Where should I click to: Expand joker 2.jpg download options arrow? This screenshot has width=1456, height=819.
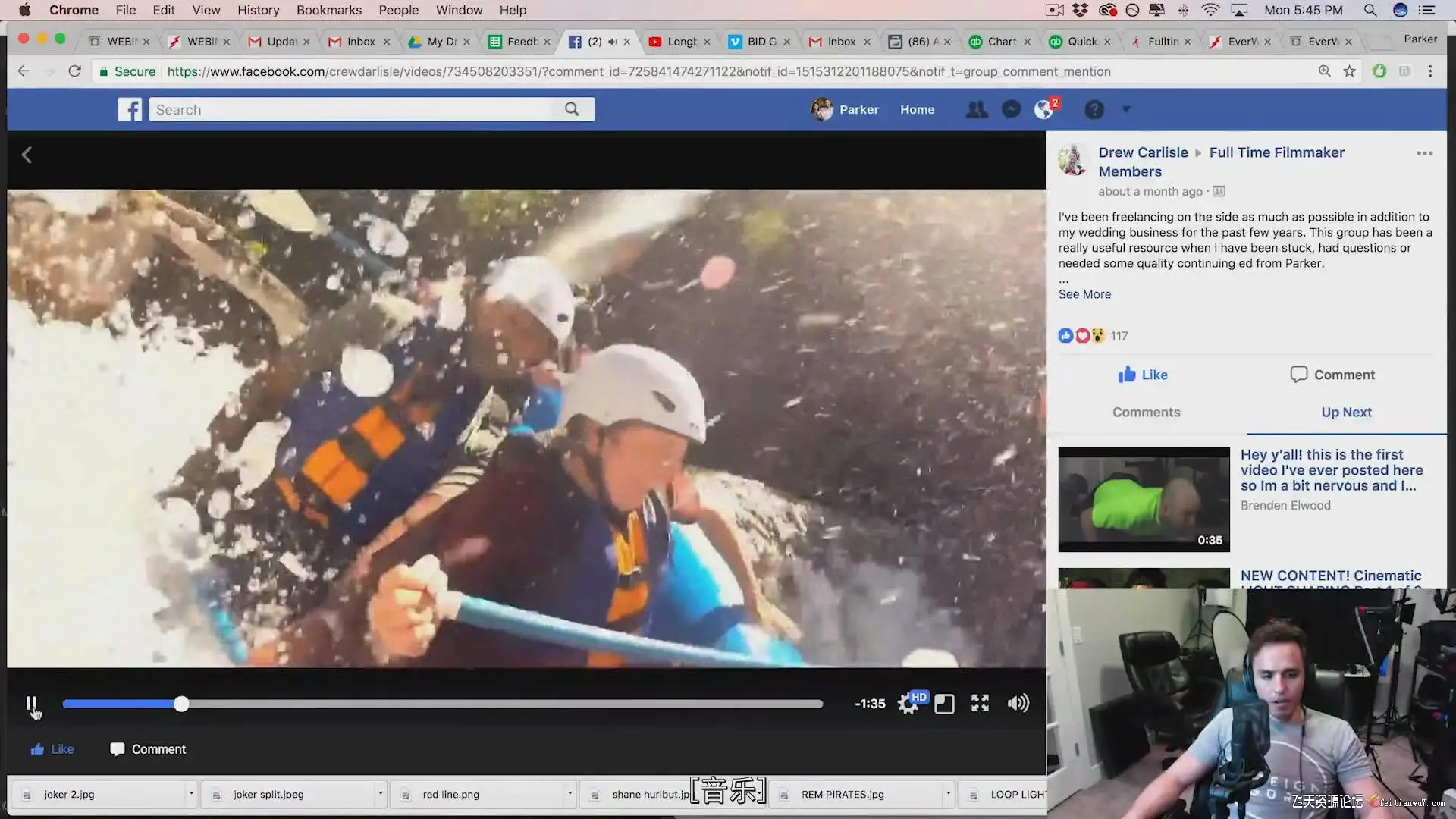191,794
